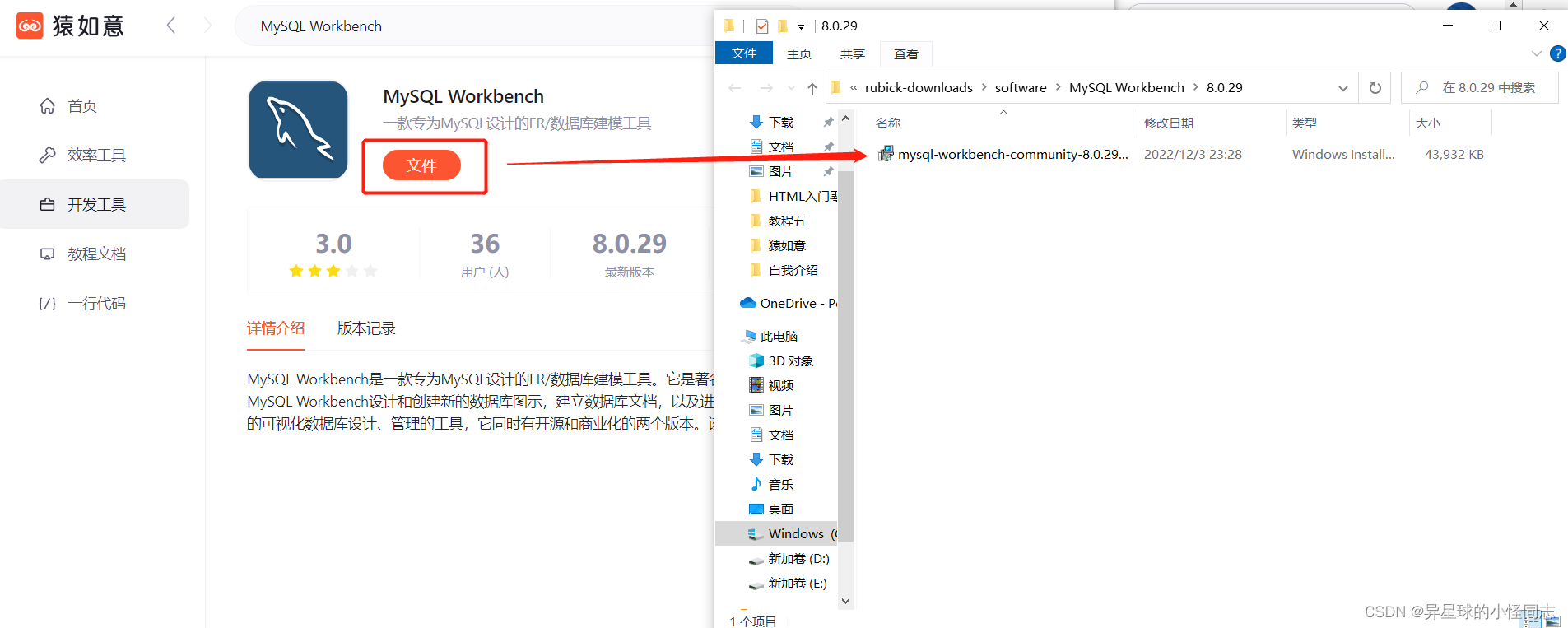
Task: Click the New Folder icon in Explorer title bar
Action: [783, 26]
